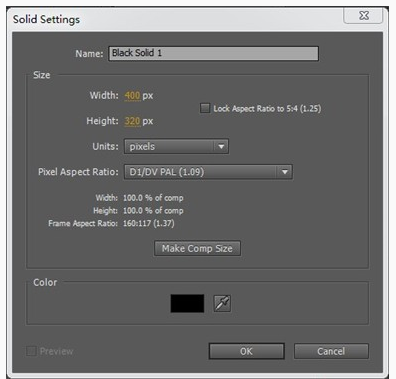Confirm with the OK button

tap(247, 351)
